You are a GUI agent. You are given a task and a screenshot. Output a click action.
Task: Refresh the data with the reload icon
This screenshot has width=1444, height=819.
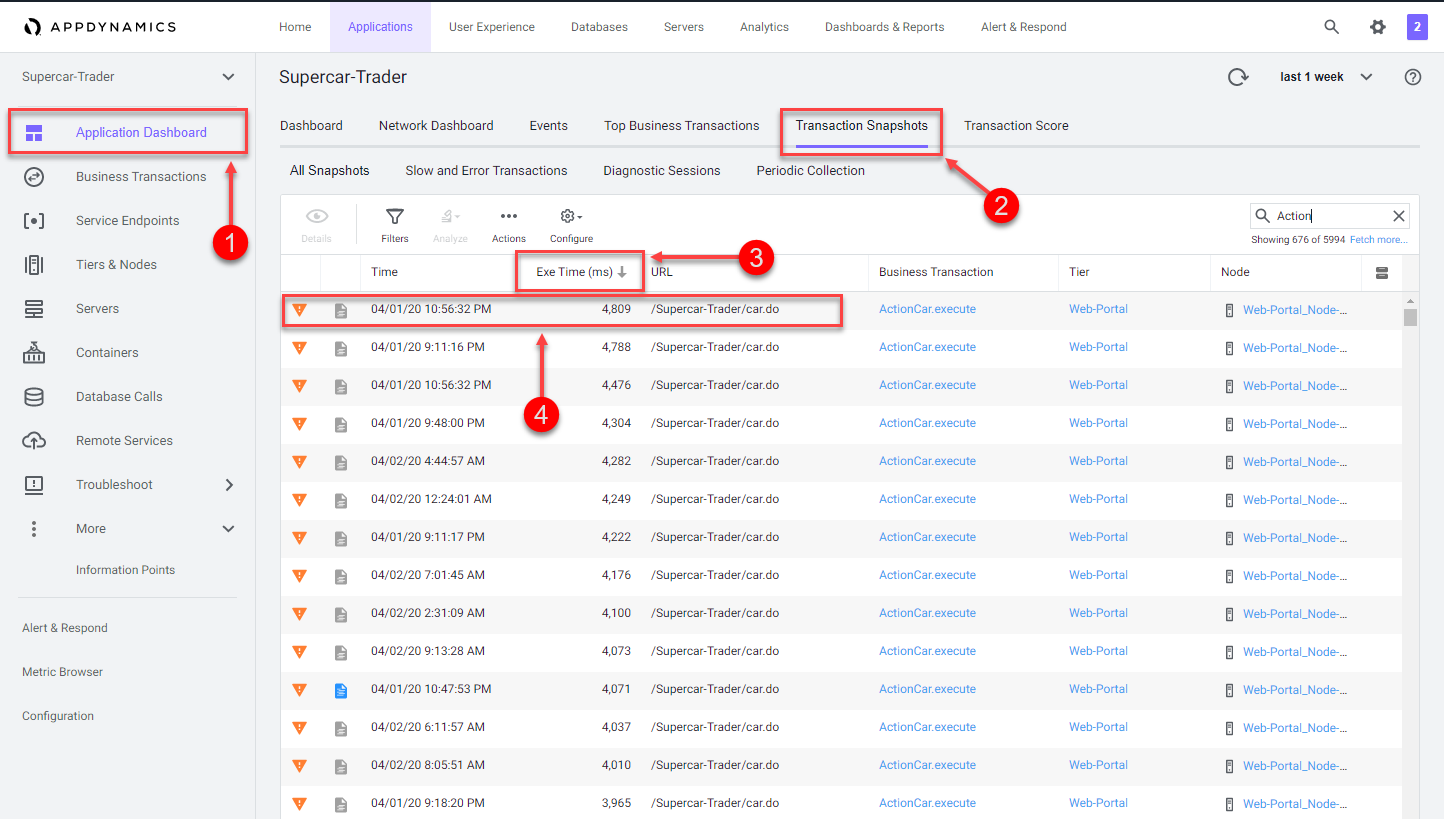click(x=1238, y=77)
